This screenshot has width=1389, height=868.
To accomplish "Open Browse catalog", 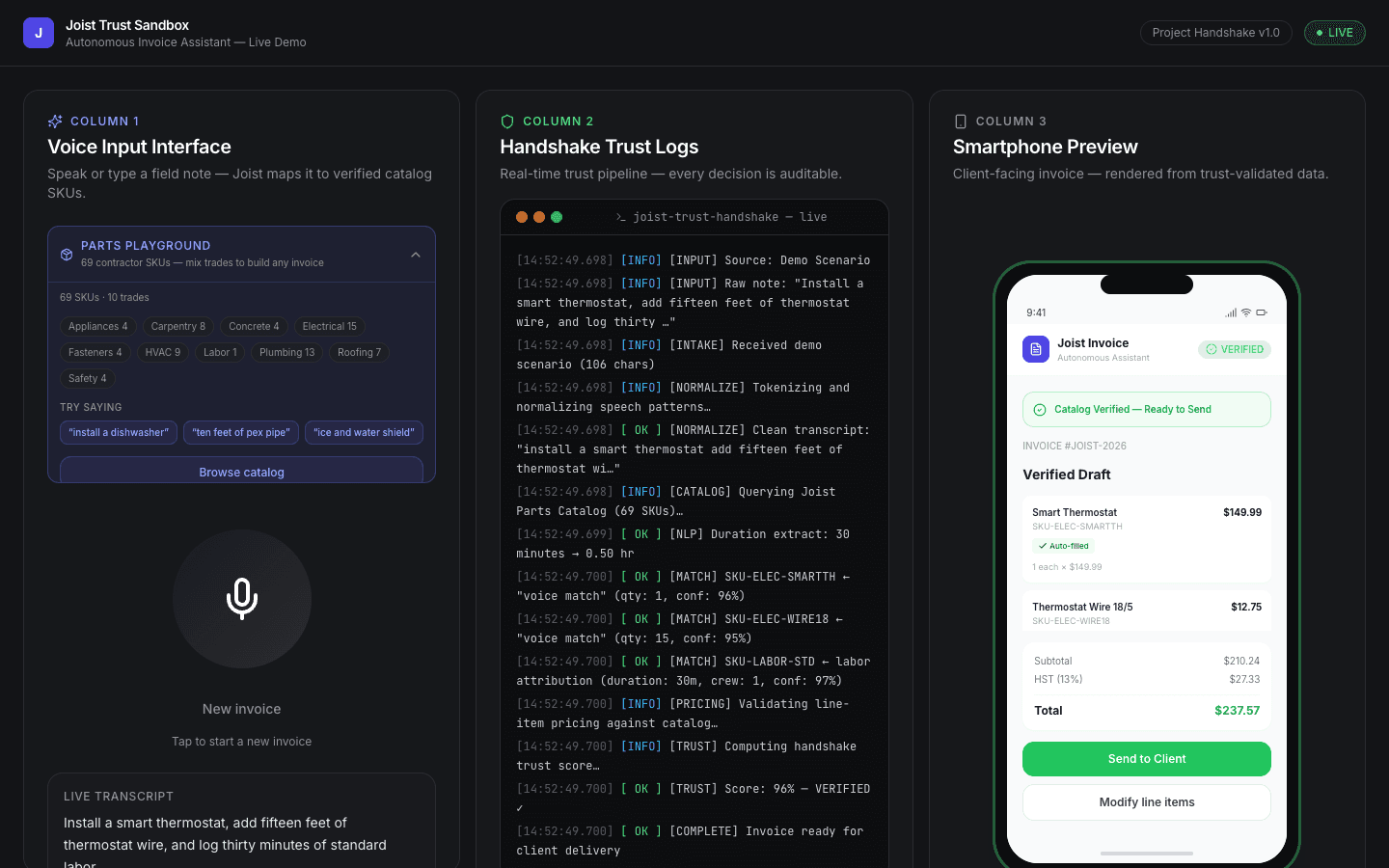I will pos(242,470).
